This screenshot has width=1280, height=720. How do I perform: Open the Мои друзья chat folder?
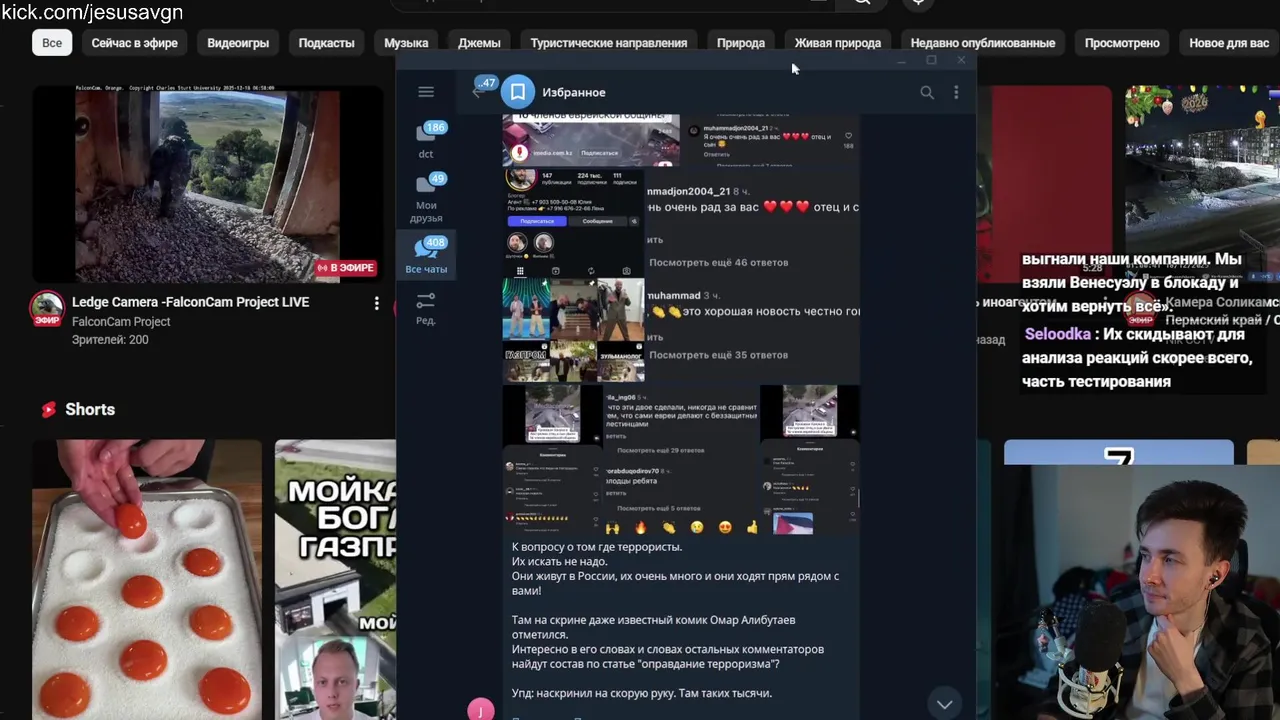click(x=427, y=198)
